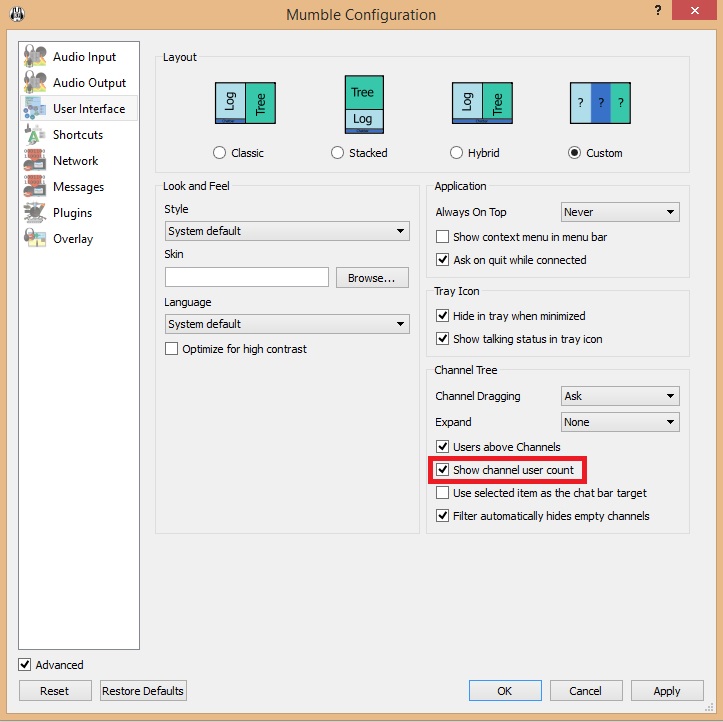Disable Ask on quit while connected
Screen dimensions: 723x722
point(443,260)
